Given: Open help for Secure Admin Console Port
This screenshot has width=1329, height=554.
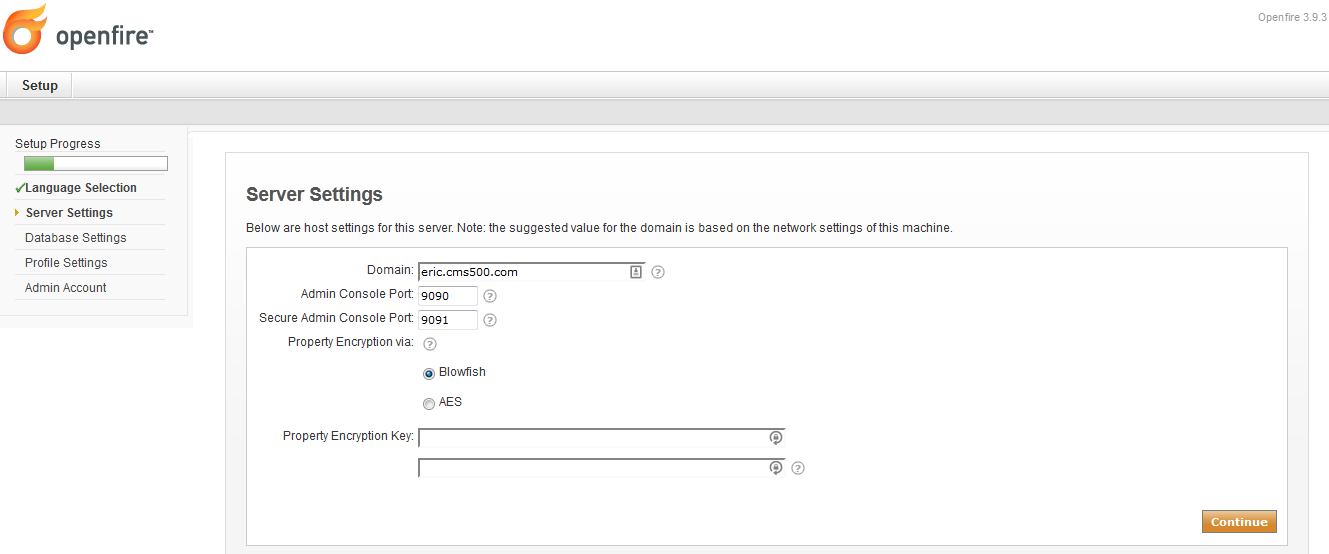Looking at the screenshot, I should [490, 320].
